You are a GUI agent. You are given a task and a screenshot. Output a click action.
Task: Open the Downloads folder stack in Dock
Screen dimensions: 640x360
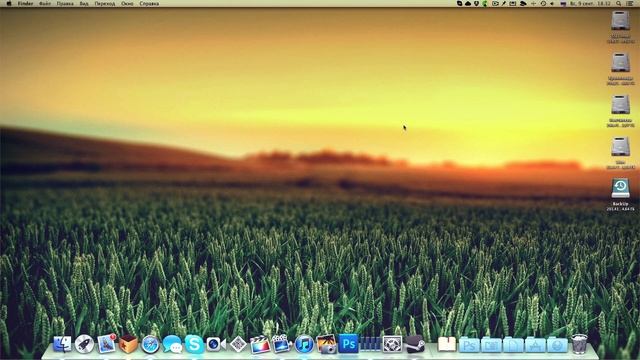[x=558, y=345]
